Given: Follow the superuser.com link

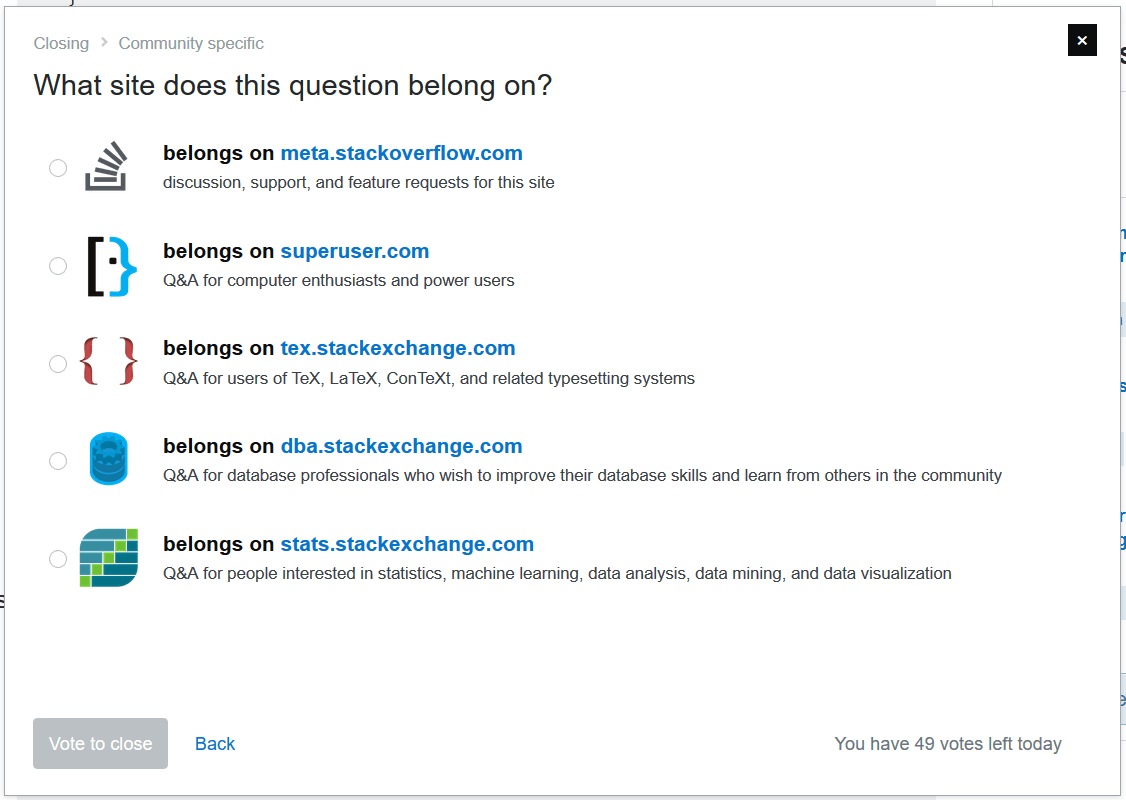Looking at the screenshot, I should (354, 251).
